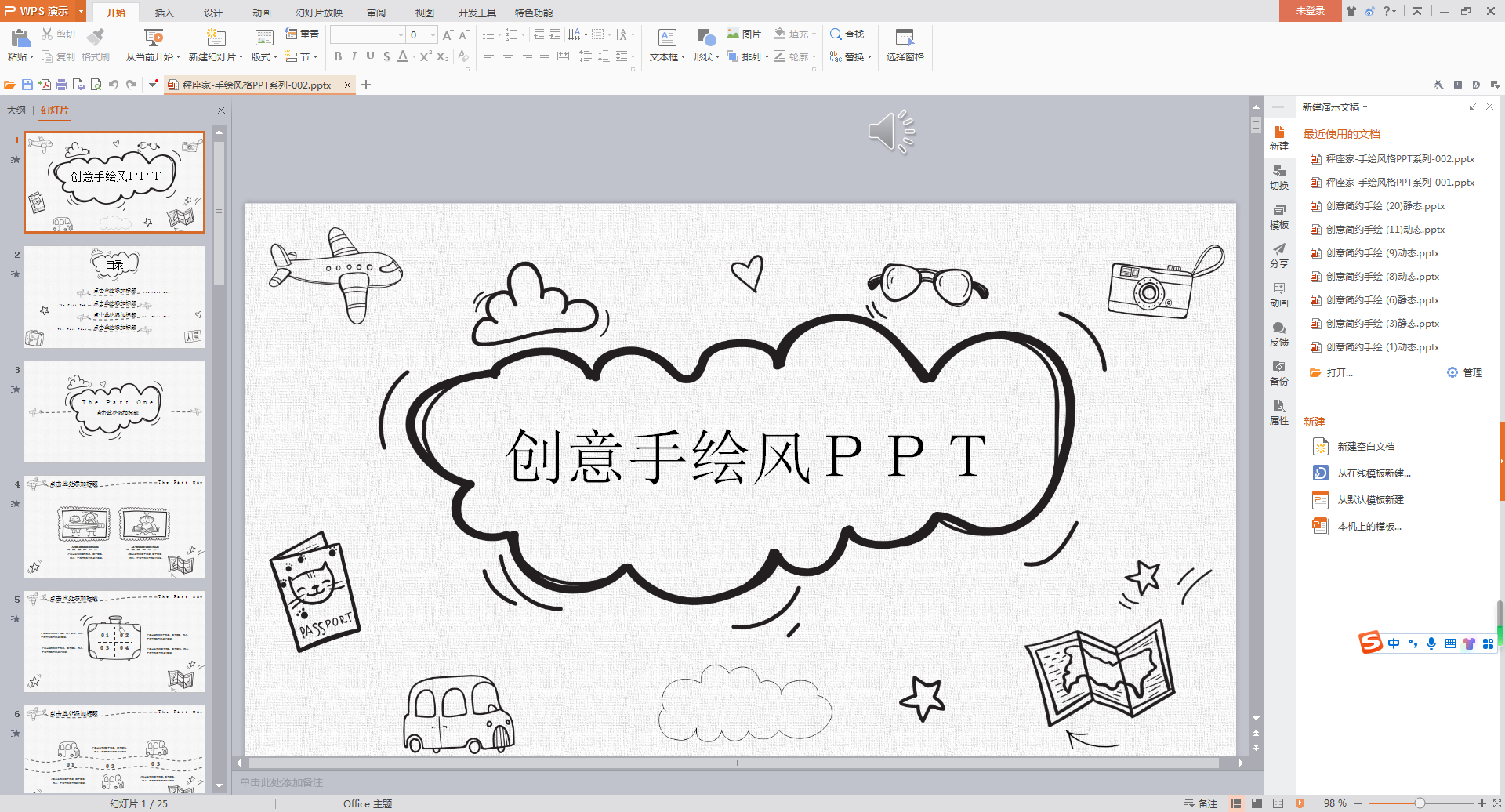Switch to Normal view in status bar
1505x812 pixels.
click(x=1236, y=803)
